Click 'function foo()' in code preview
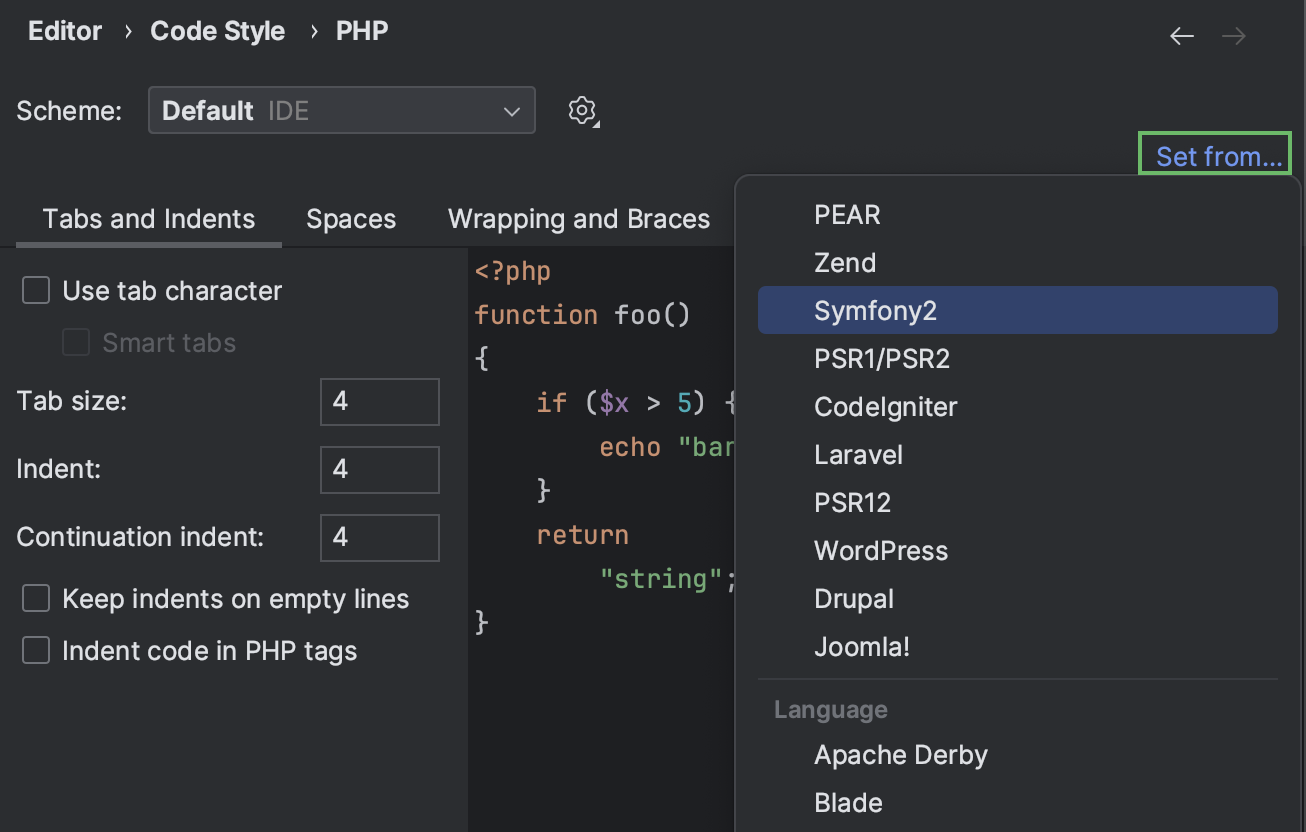The height and width of the screenshot is (832, 1306). pyautogui.click(x=583, y=315)
